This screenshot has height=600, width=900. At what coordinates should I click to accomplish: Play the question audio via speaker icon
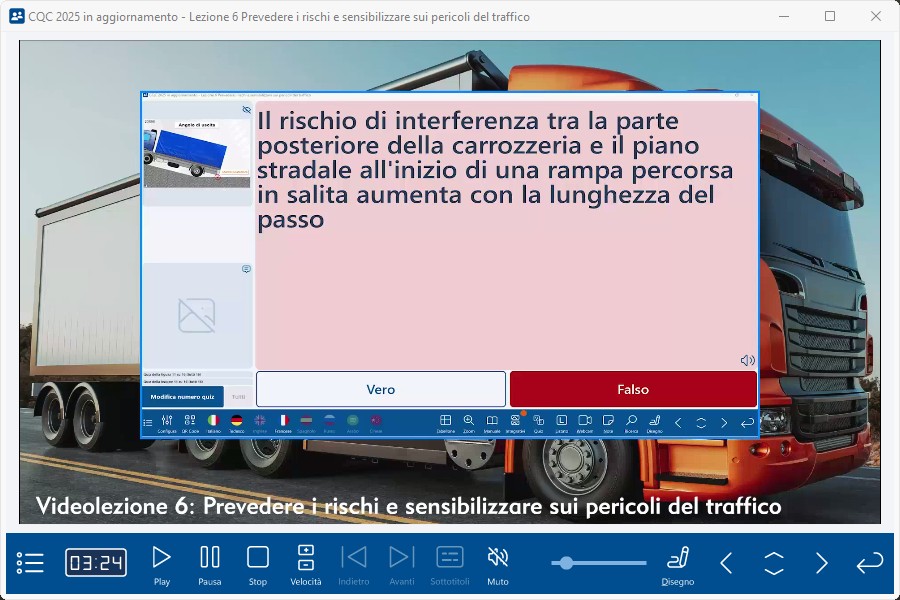coord(747,360)
